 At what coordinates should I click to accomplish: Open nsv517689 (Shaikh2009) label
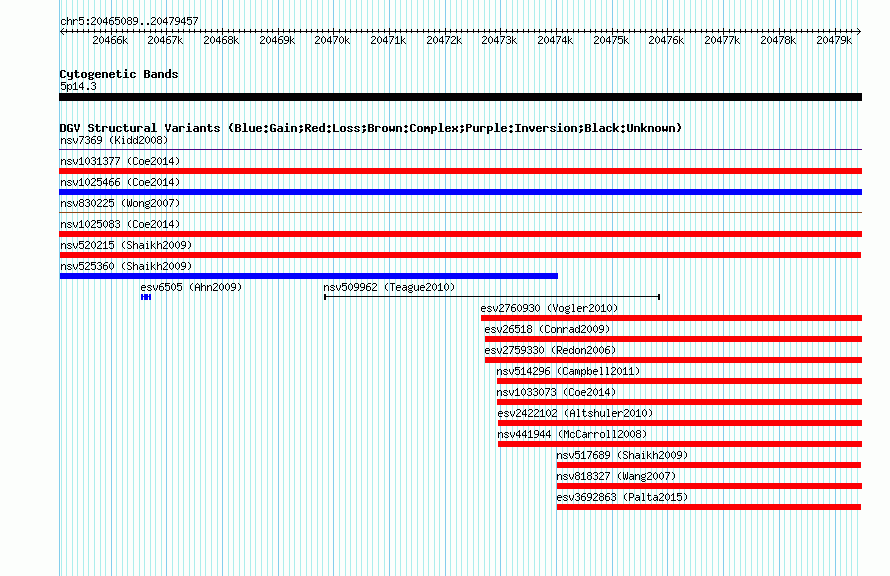click(622, 455)
